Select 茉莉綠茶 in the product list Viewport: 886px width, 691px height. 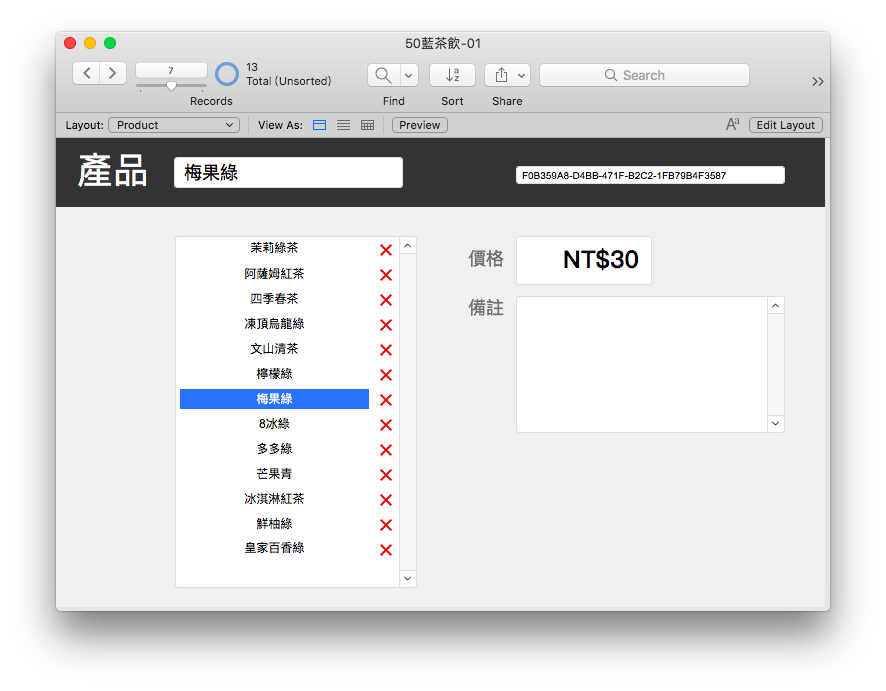tap(274, 248)
